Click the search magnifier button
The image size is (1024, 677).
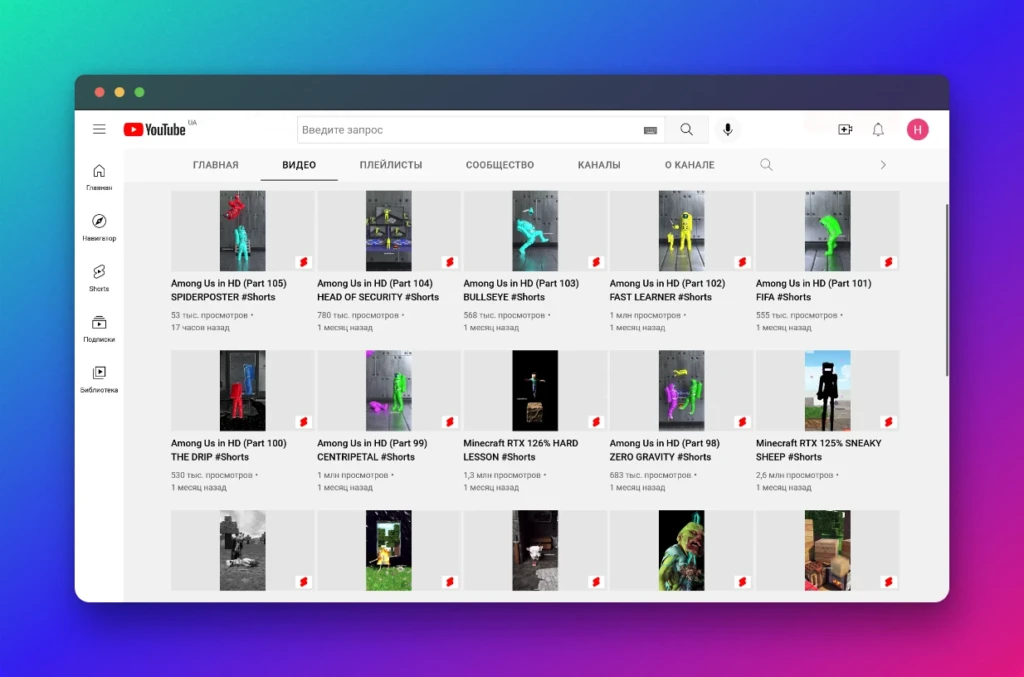[x=686, y=129]
